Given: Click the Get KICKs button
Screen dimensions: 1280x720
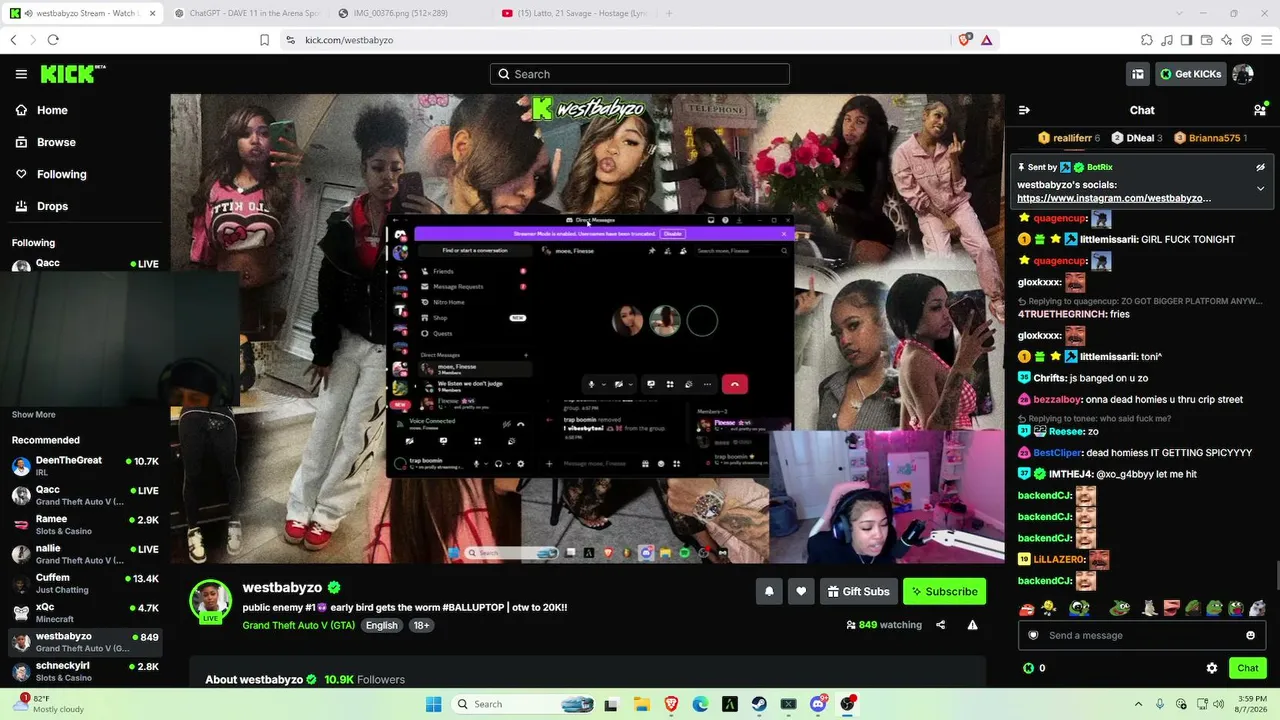Looking at the screenshot, I should (x=1190, y=74).
